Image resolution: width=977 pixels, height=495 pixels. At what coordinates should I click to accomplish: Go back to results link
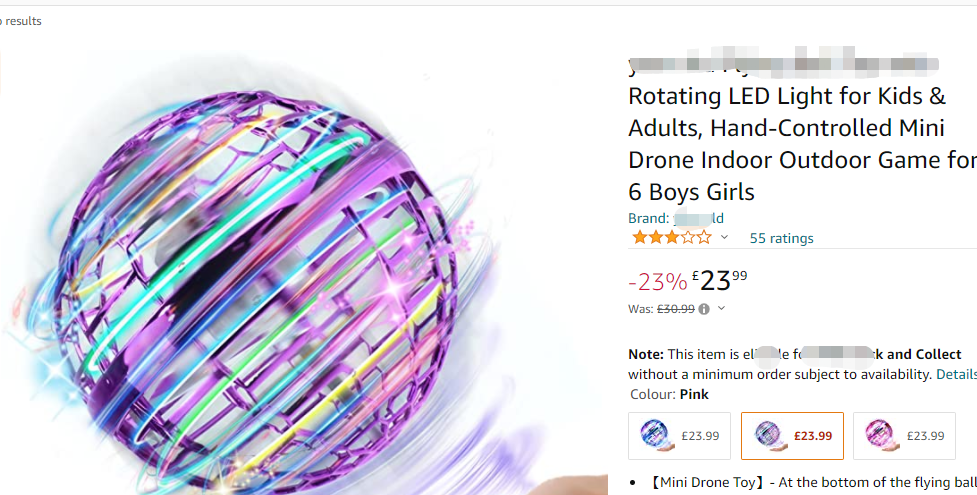(x=21, y=21)
